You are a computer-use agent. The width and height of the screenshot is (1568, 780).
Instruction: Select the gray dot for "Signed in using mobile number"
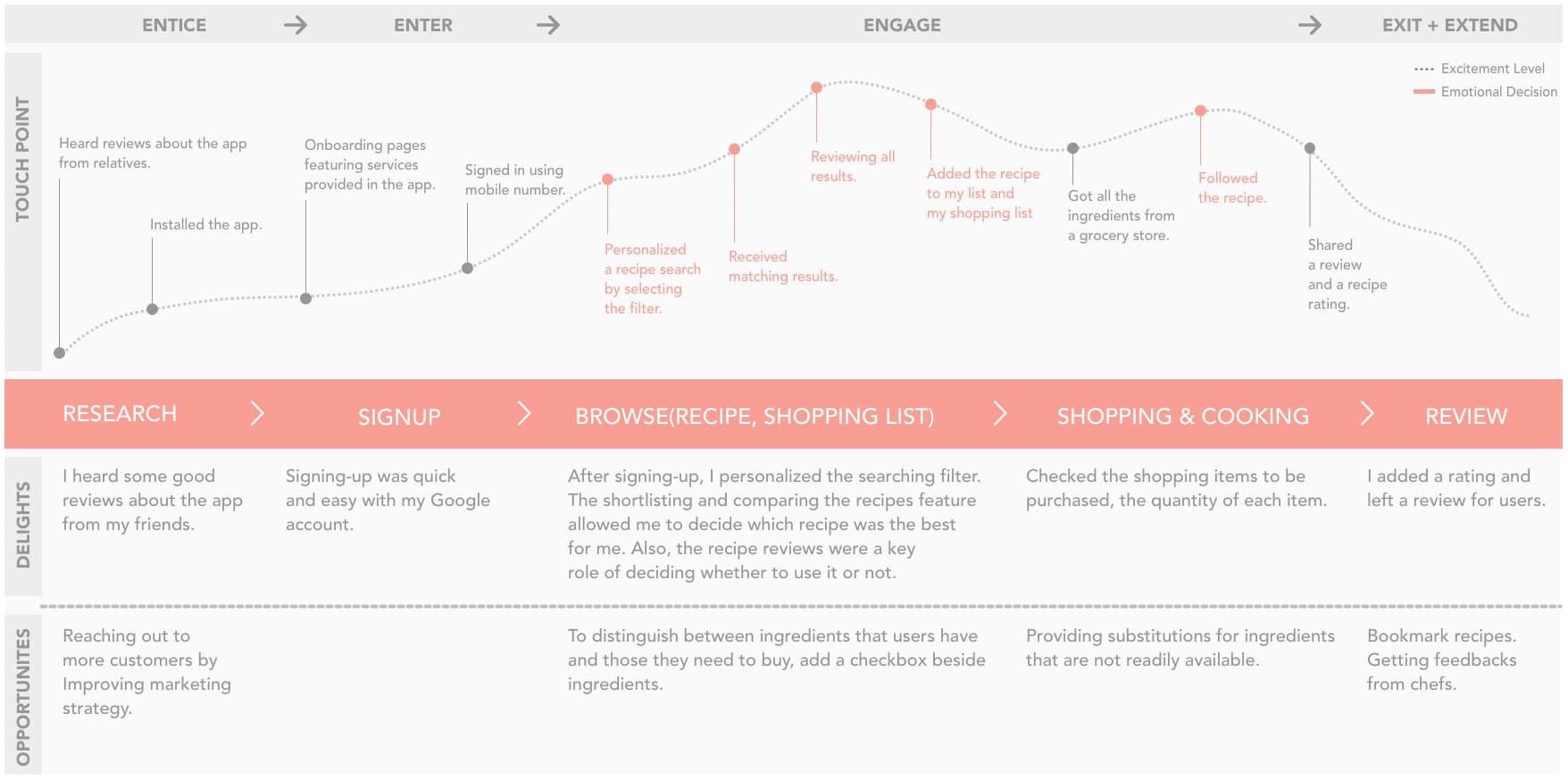467,268
